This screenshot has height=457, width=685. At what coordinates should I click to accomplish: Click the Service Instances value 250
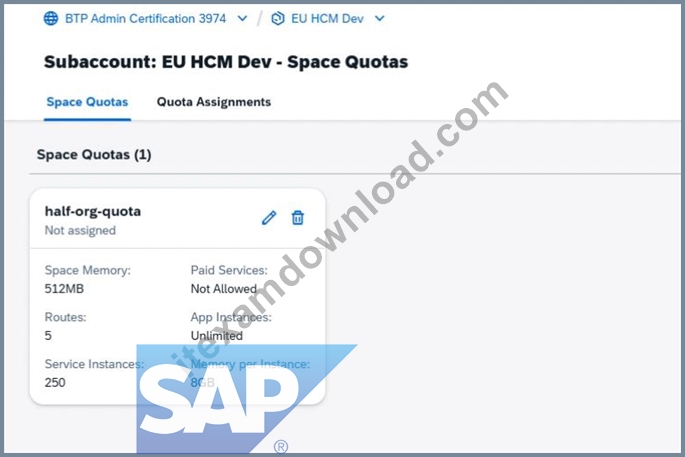[x=55, y=382]
